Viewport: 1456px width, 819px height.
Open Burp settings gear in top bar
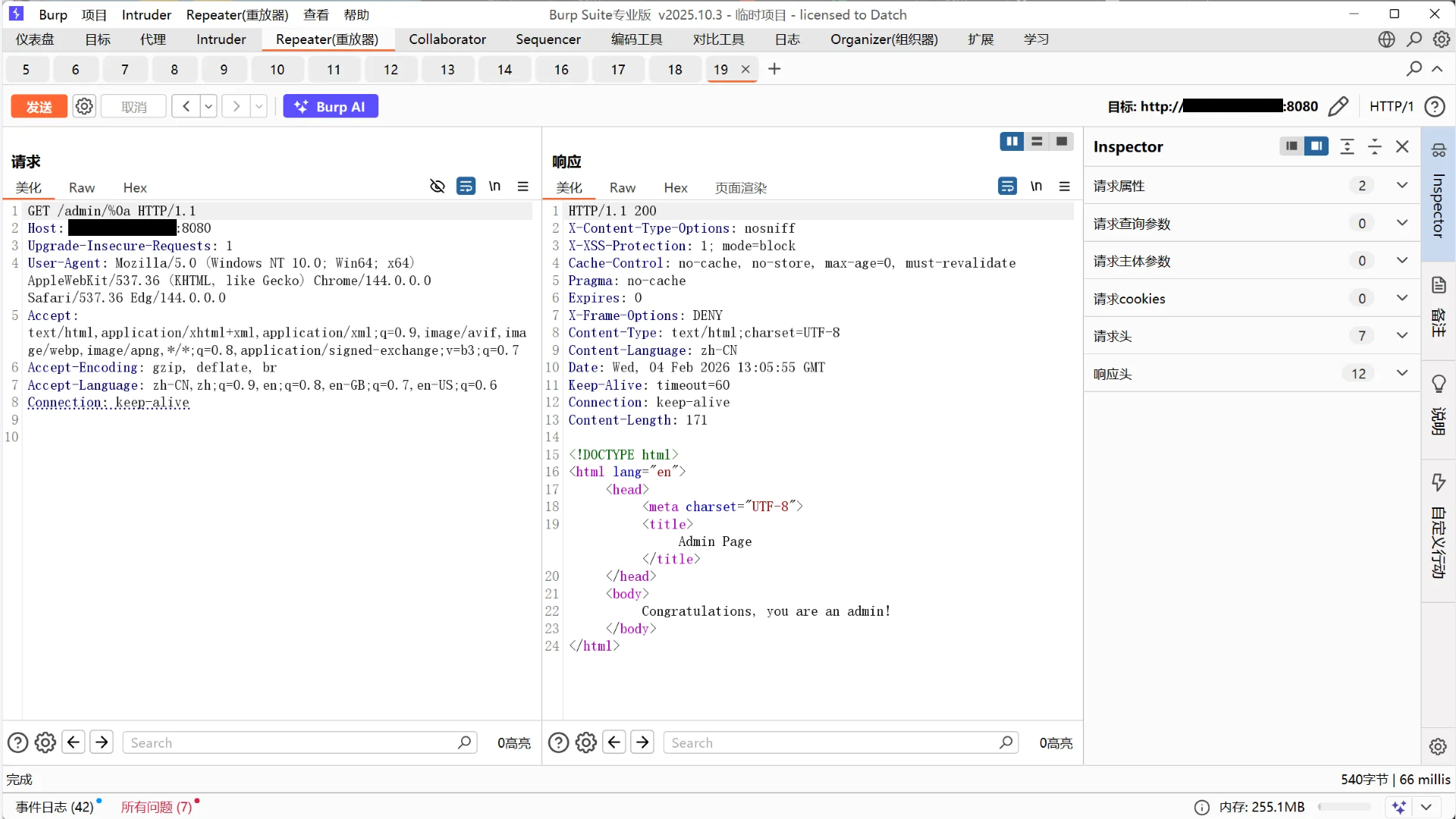(1442, 39)
